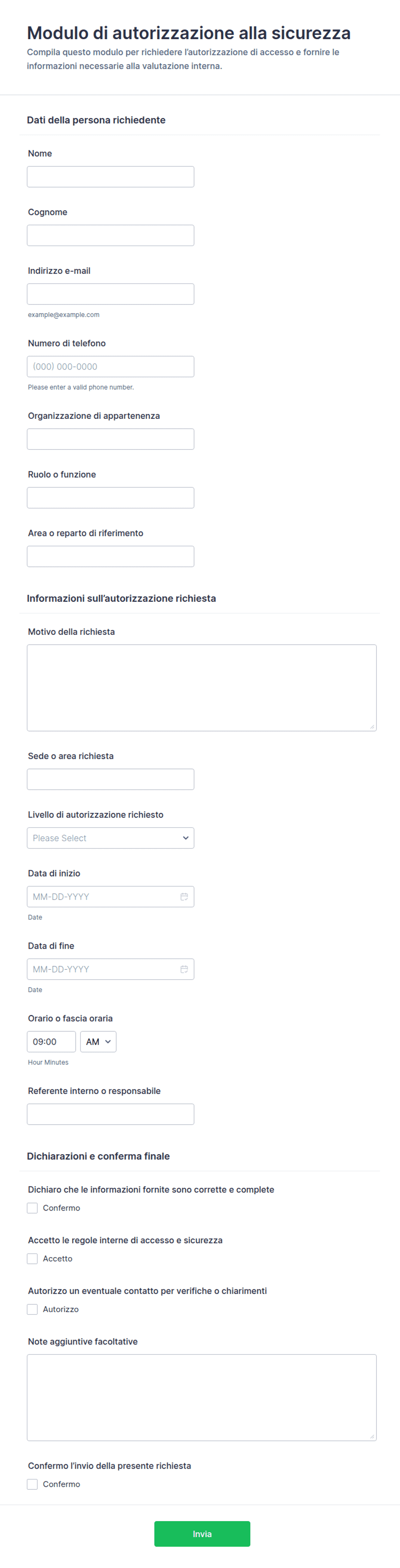The width and height of the screenshot is (400, 1568).
Task: Focus the Nome input field
Action: [110, 176]
